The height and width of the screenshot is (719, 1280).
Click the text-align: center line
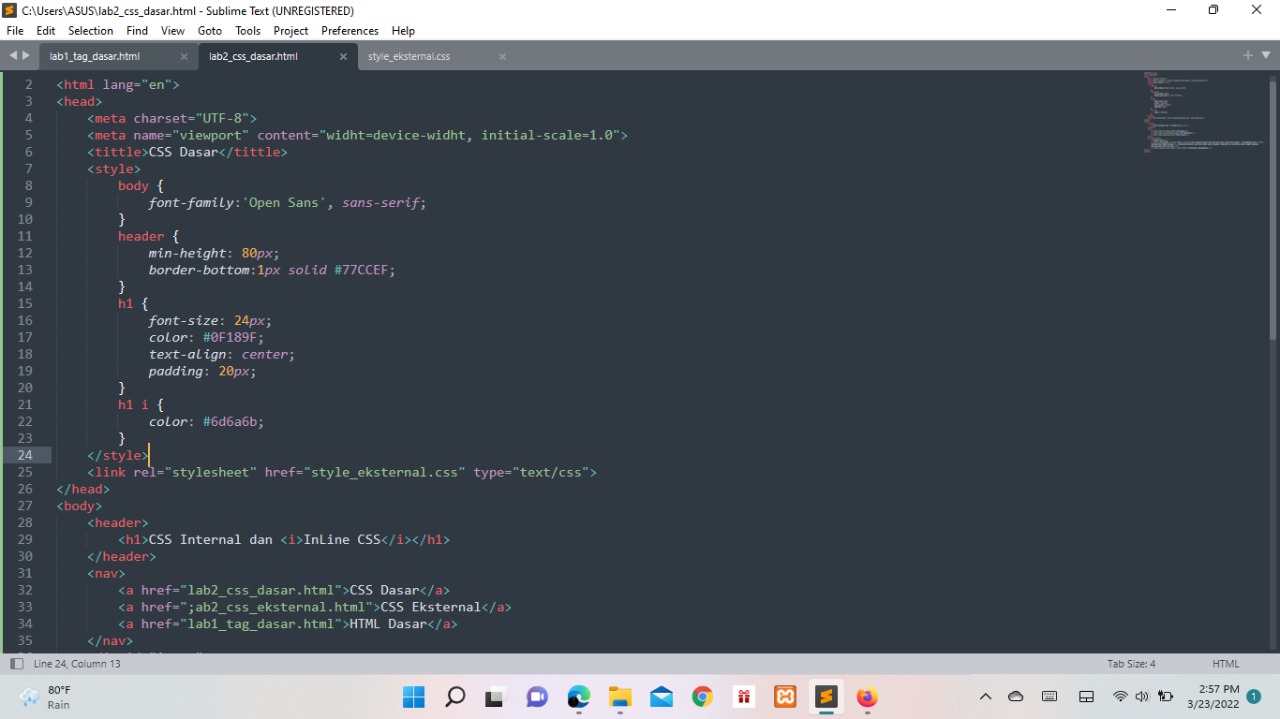point(221,354)
